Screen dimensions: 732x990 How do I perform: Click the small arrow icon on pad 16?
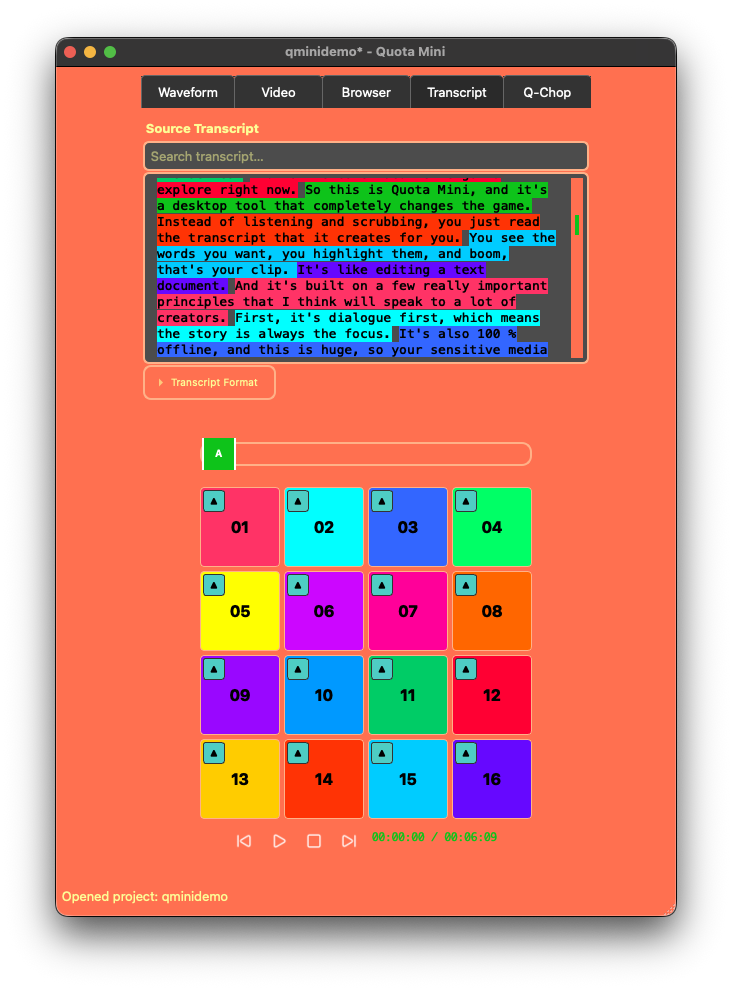(466, 753)
